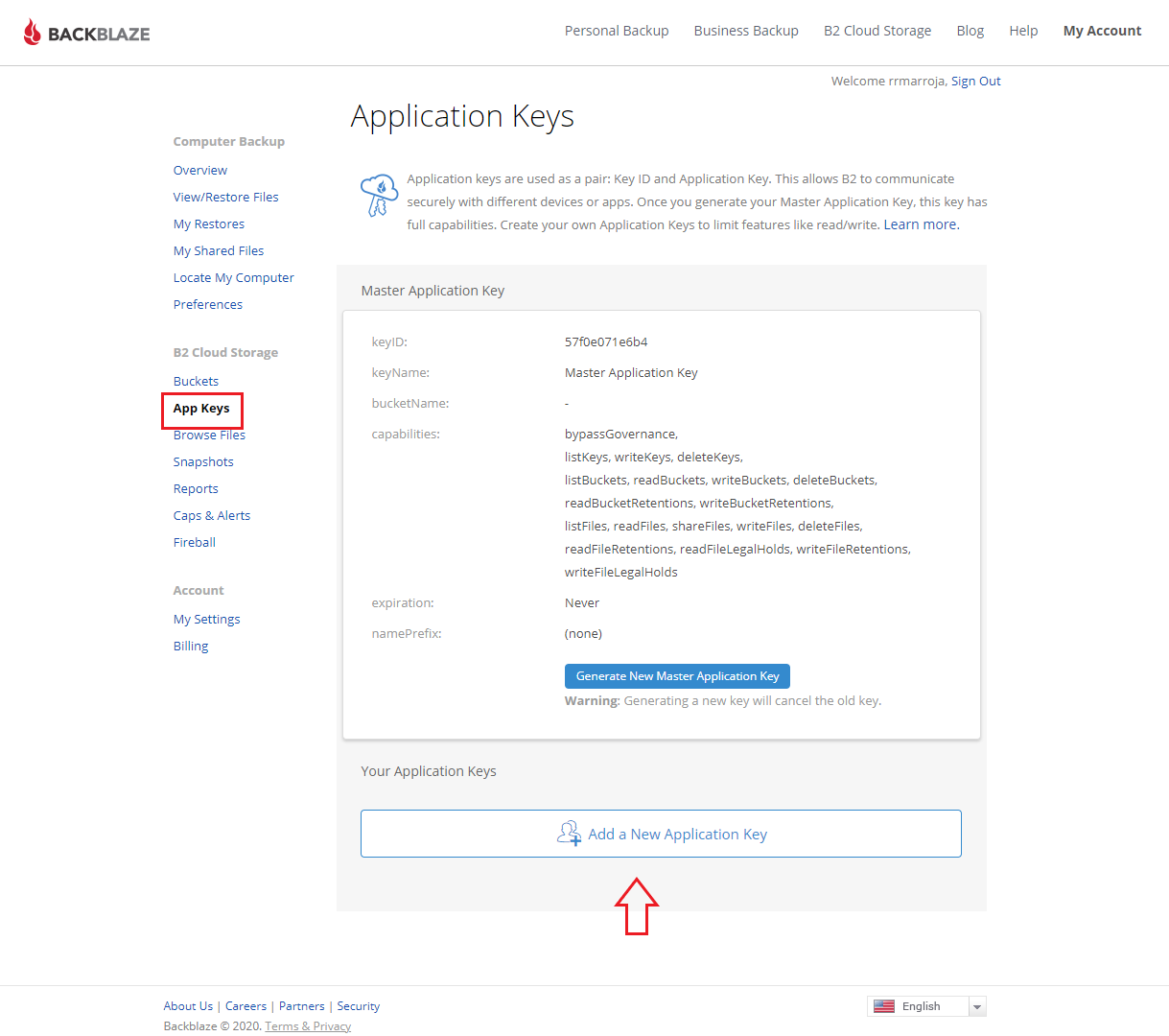Open the Help menu item

1023,31
